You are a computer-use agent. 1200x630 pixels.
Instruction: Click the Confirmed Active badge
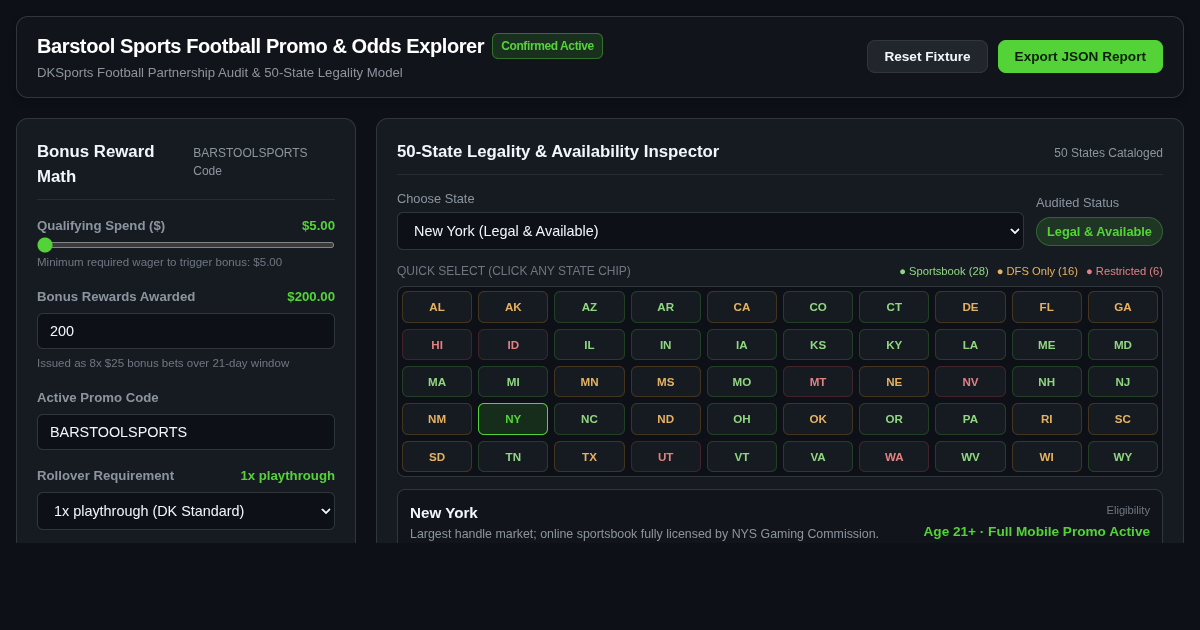547,46
